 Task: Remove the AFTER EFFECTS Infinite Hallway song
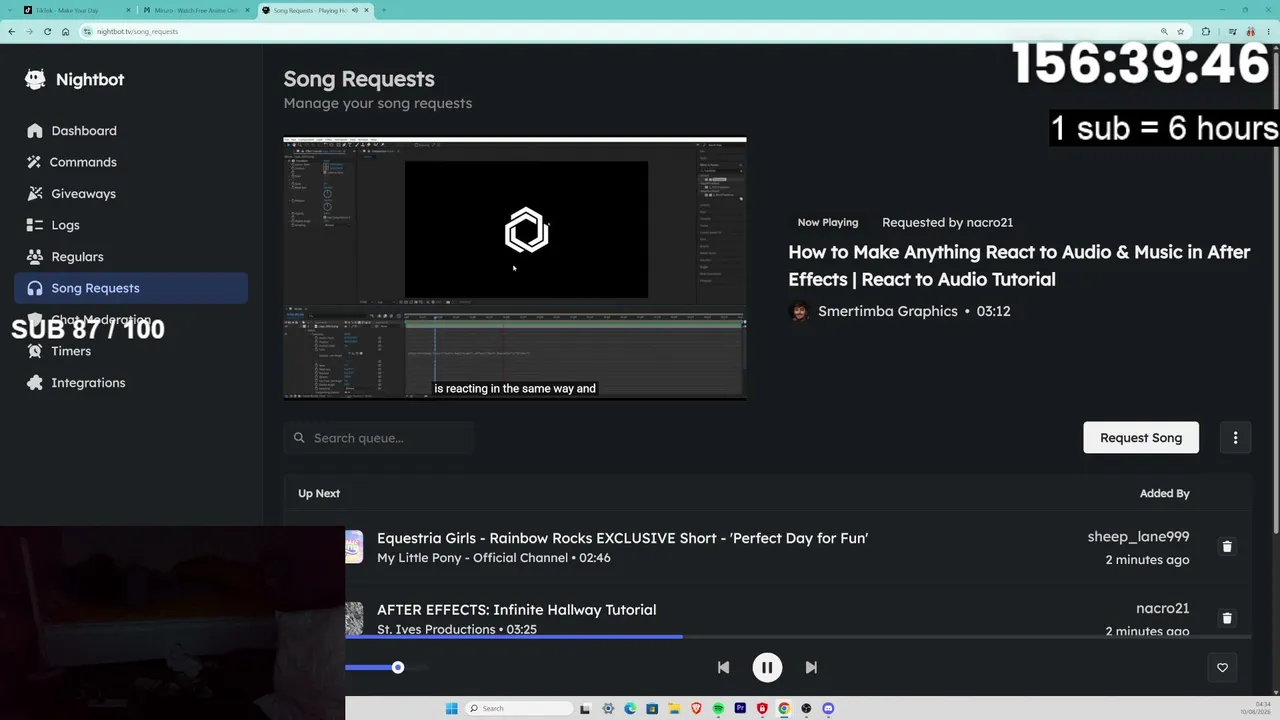click(x=1227, y=618)
